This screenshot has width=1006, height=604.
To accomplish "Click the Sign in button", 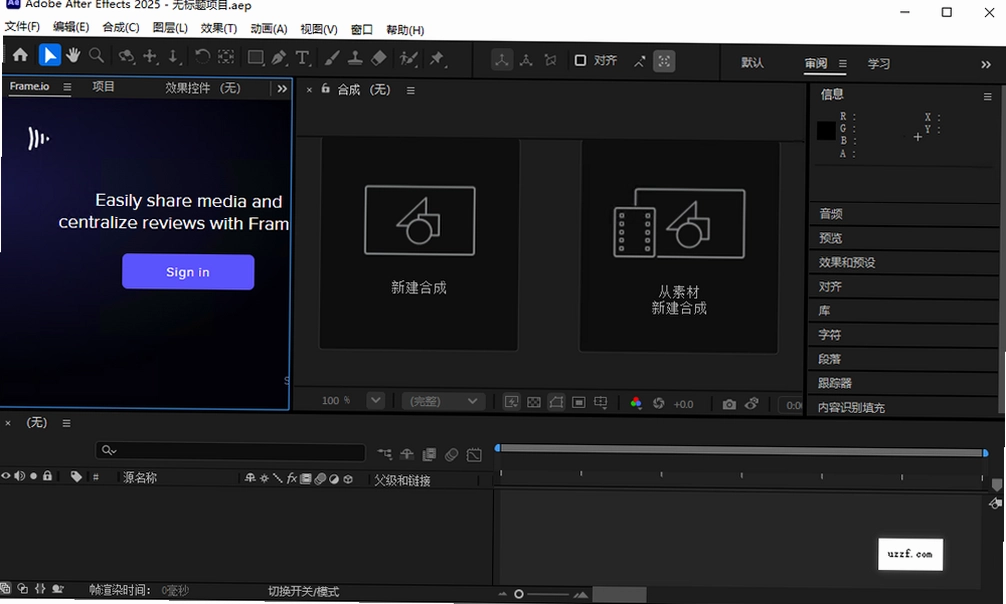I will pos(188,272).
